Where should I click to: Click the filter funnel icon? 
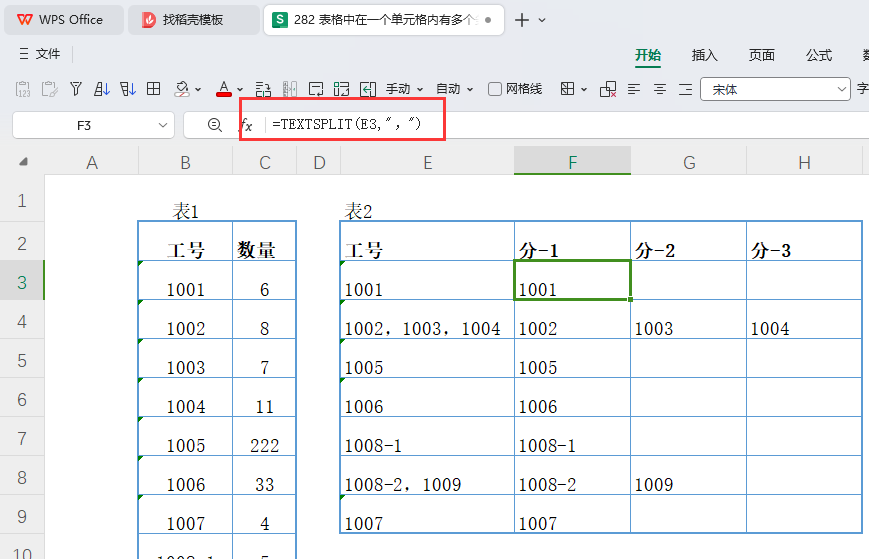(76, 89)
